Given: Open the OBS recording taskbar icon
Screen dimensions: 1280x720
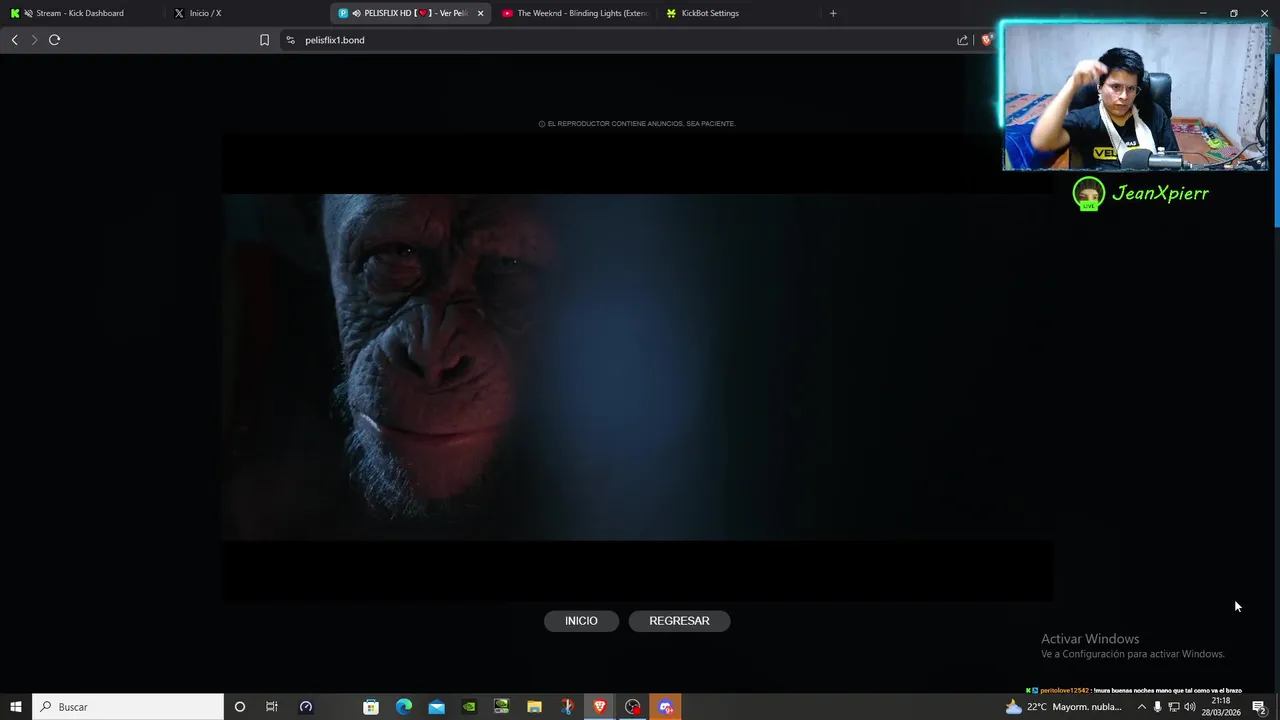Looking at the screenshot, I should (633, 707).
